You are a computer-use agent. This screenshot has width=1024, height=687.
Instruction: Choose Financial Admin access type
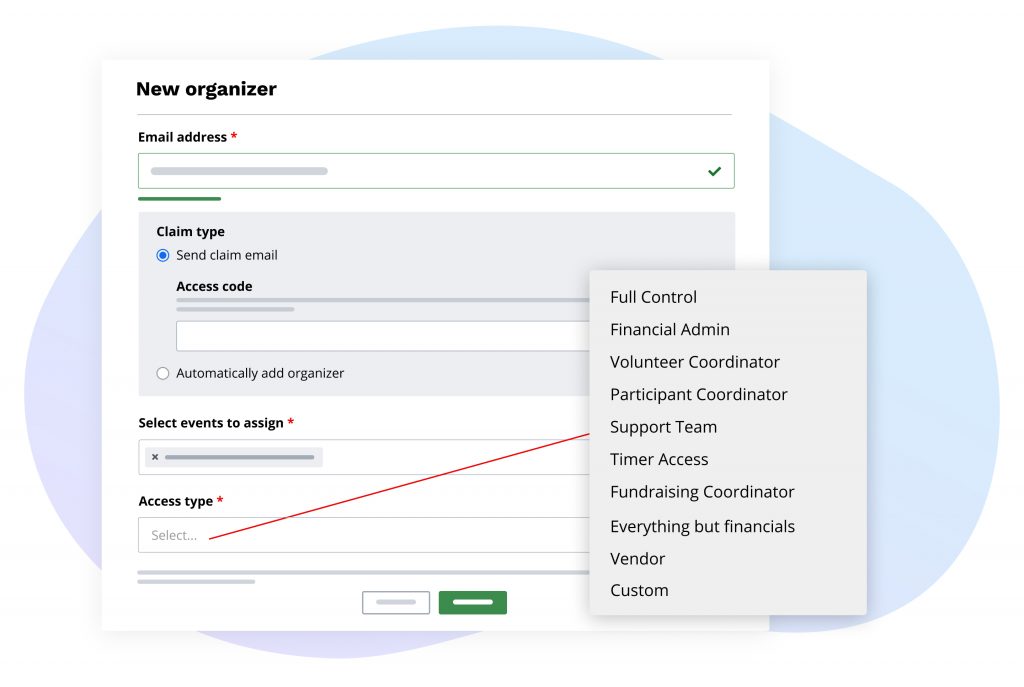click(669, 329)
